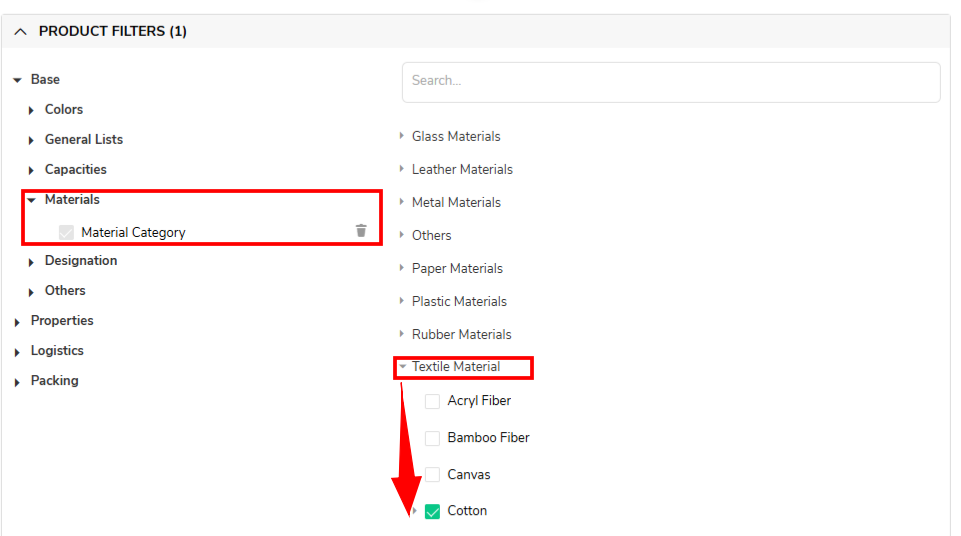Expand Capacities arrow in filter tree
This screenshot has height=536, width=961.
(31, 170)
